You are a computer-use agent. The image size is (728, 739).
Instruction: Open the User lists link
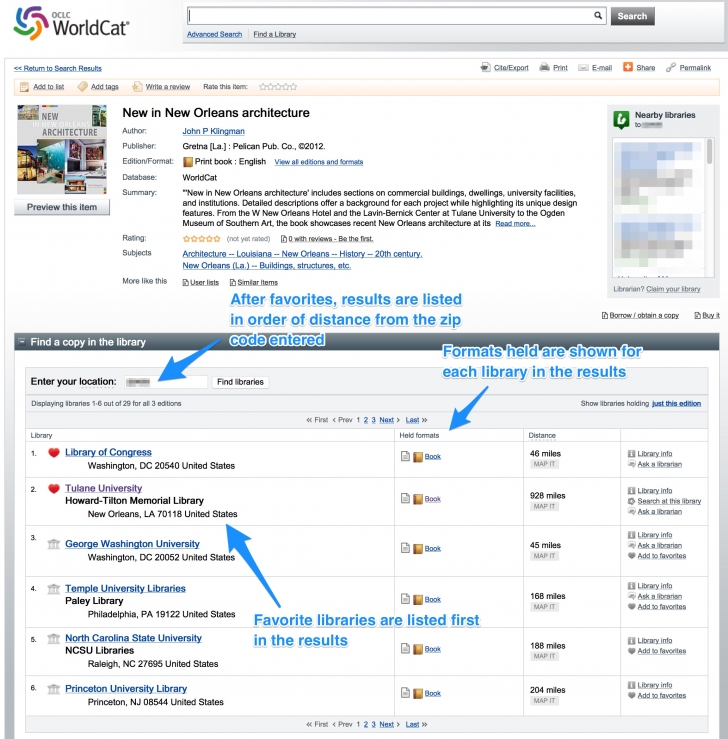[x=204, y=282]
